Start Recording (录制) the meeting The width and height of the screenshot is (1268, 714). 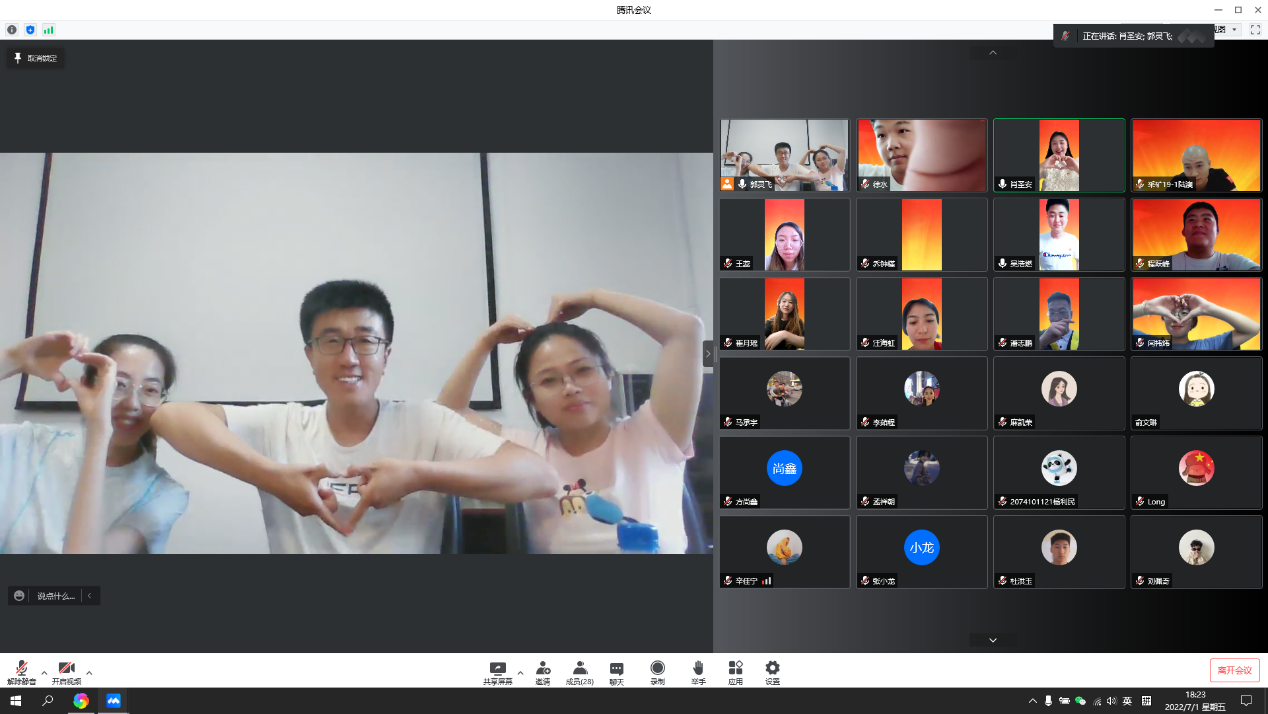pyautogui.click(x=657, y=671)
